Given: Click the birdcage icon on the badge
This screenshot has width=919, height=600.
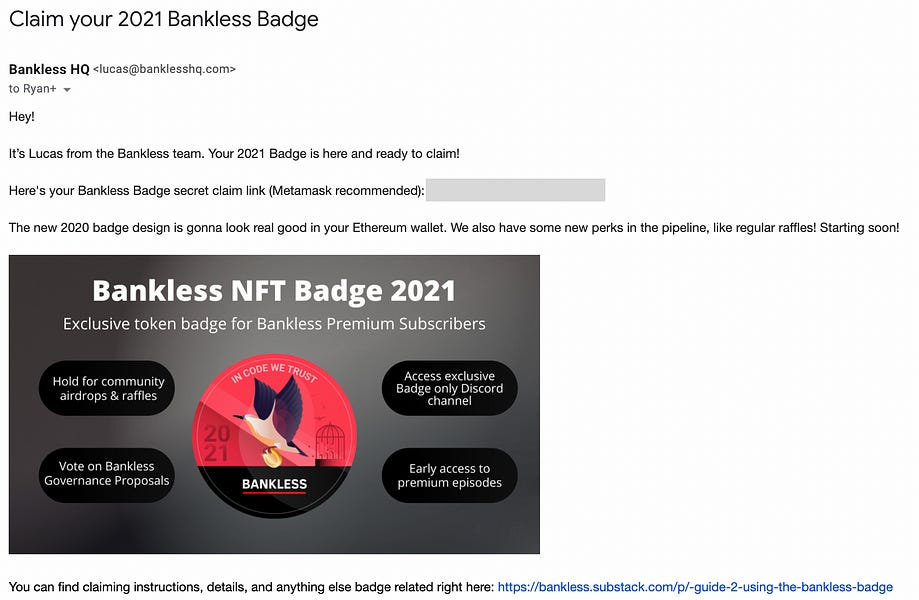Looking at the screenshot, I should pos(329,438).
